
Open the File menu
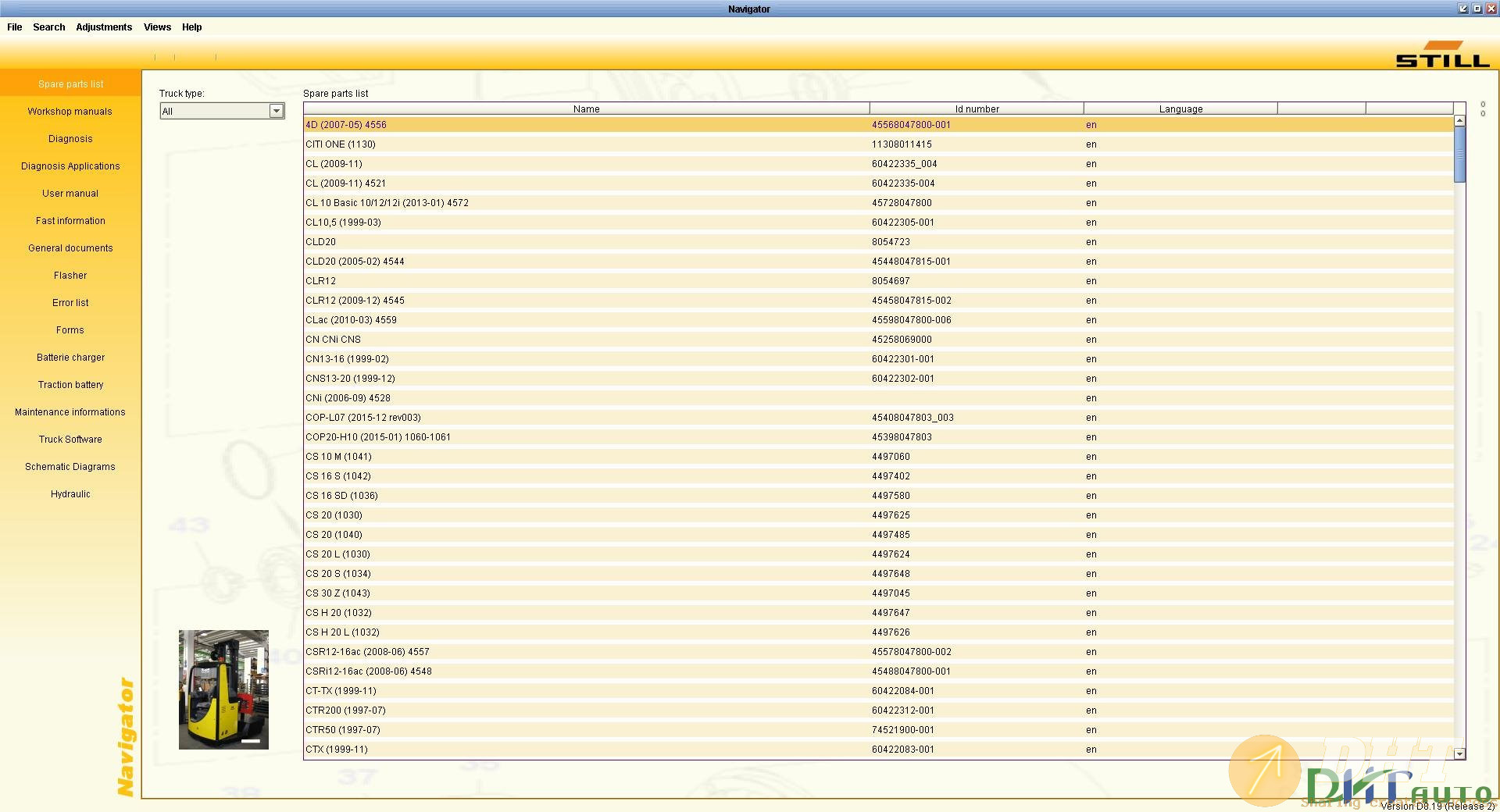(14, 27)
